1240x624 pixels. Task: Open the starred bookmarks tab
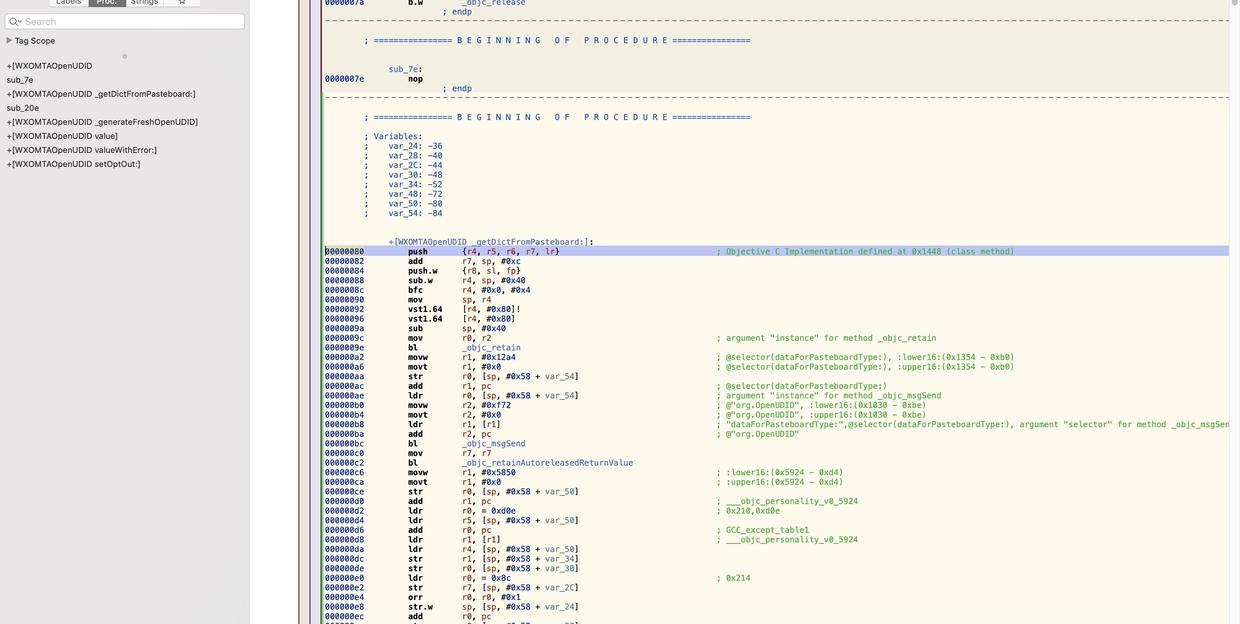pos(182,2)
